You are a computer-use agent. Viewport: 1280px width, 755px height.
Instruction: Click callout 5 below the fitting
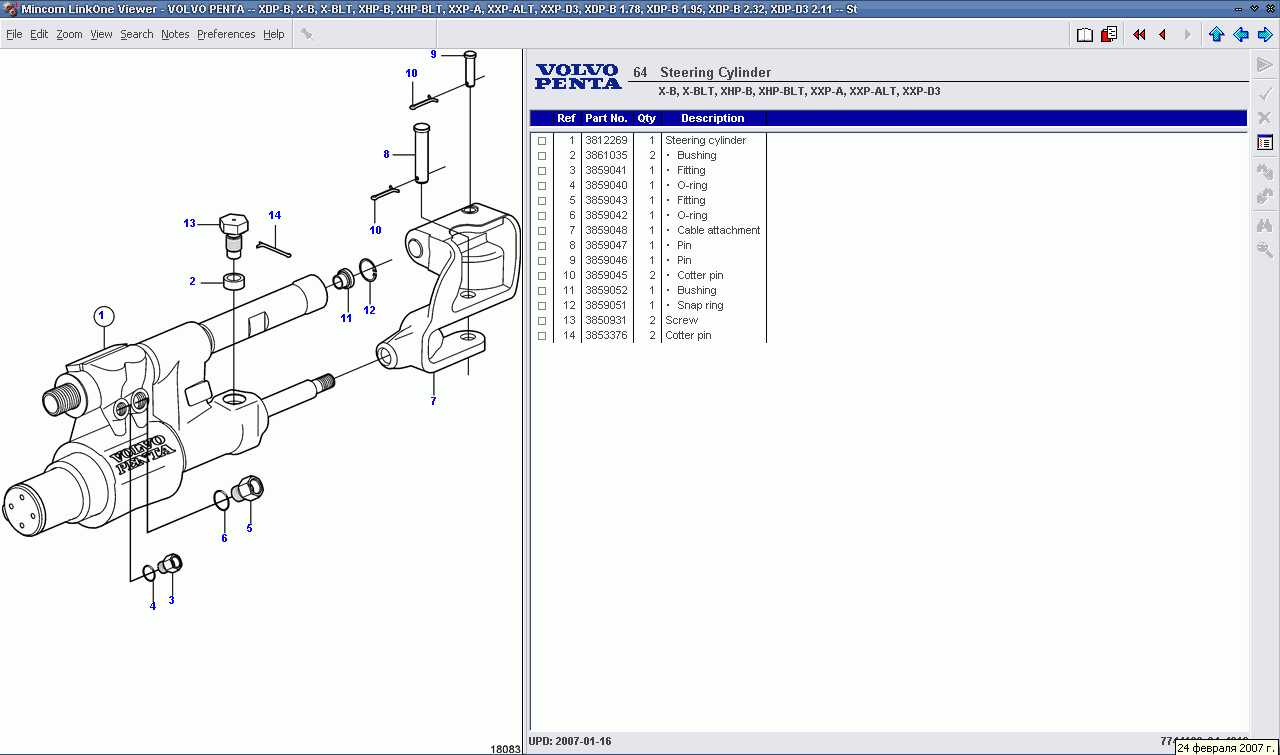pos(249,528)
